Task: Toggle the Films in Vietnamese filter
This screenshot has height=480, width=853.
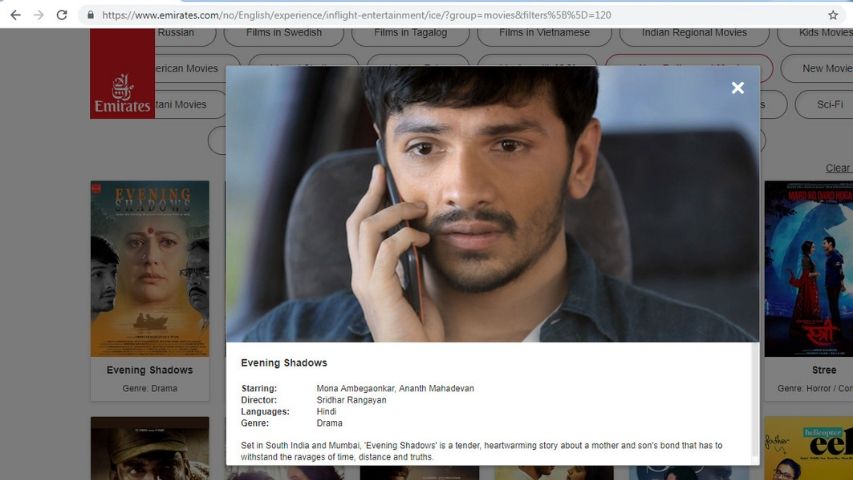Action: [x=544, y=33]
